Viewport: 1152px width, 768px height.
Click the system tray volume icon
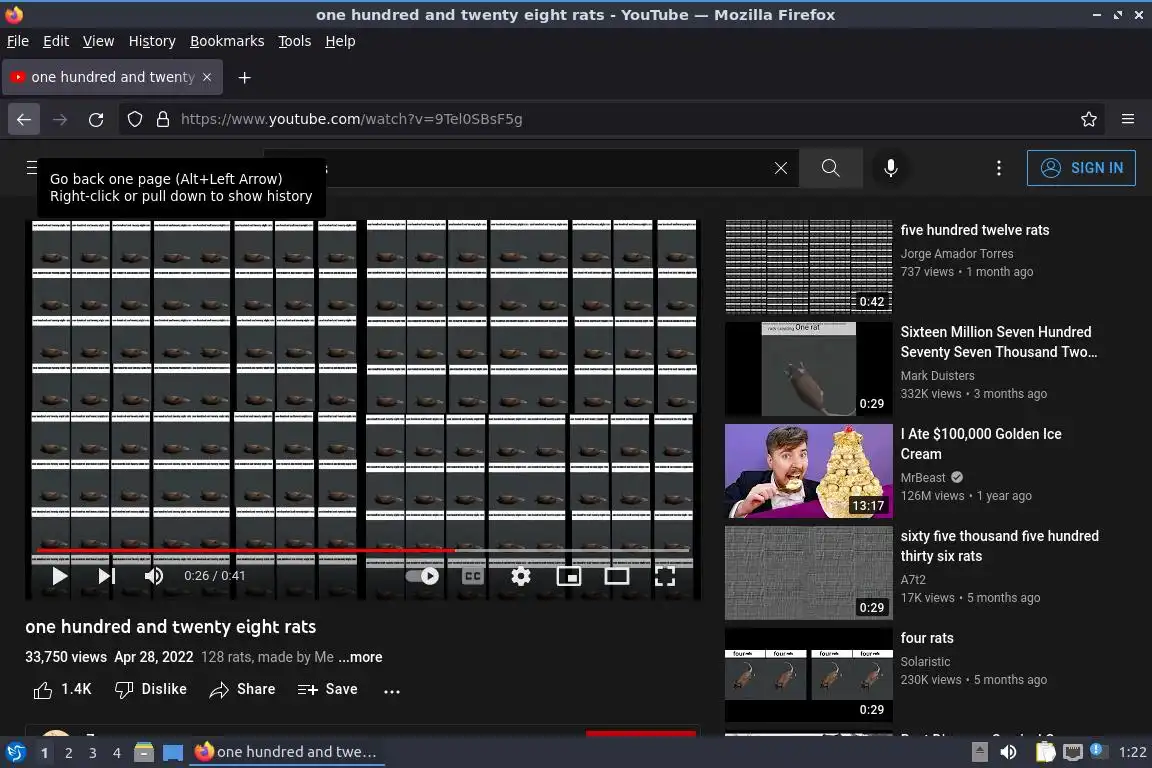point(1008,752)
